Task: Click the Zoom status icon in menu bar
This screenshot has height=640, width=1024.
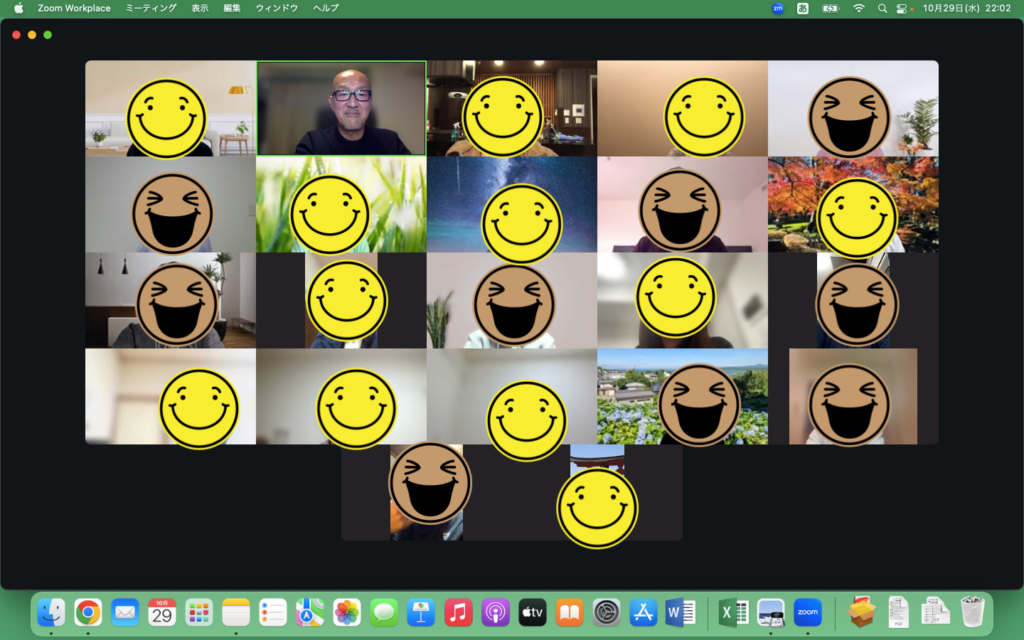Action: tap(778, 8)
